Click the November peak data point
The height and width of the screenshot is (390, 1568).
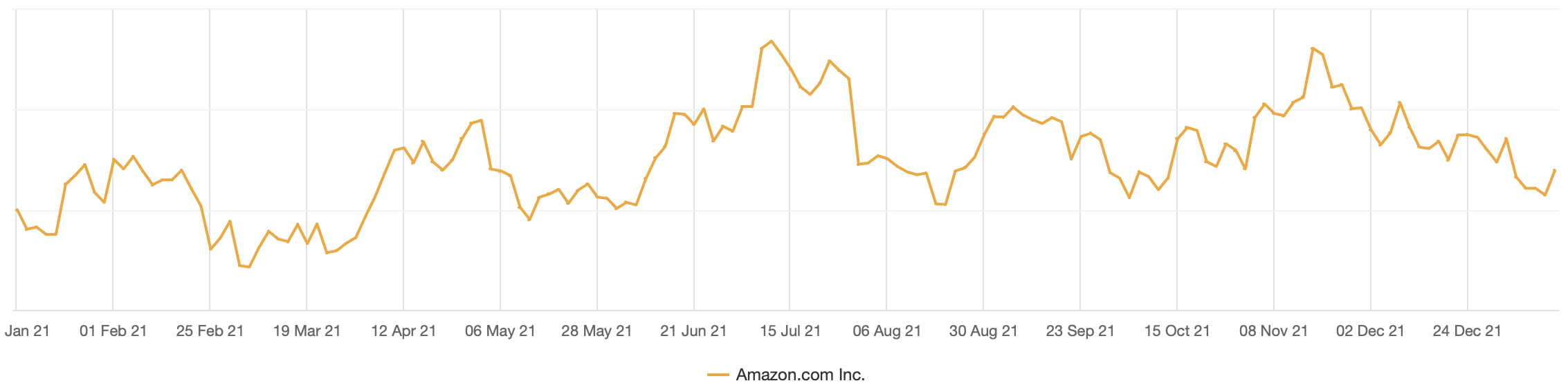[1313, 48]
